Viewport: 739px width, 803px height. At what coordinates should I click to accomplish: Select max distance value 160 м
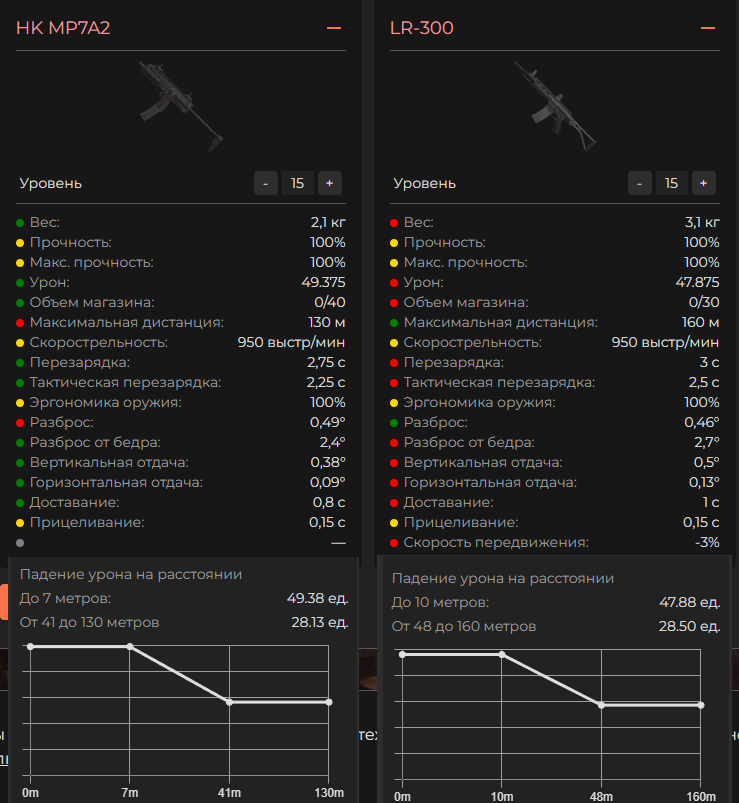(x=701, y=322)
